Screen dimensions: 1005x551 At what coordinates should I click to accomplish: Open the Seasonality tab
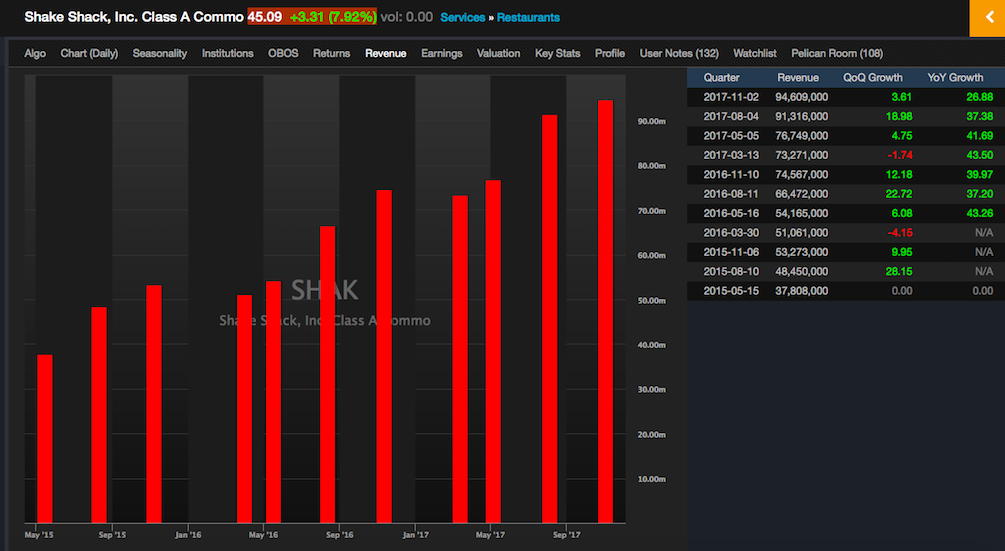tap(160, 53)
